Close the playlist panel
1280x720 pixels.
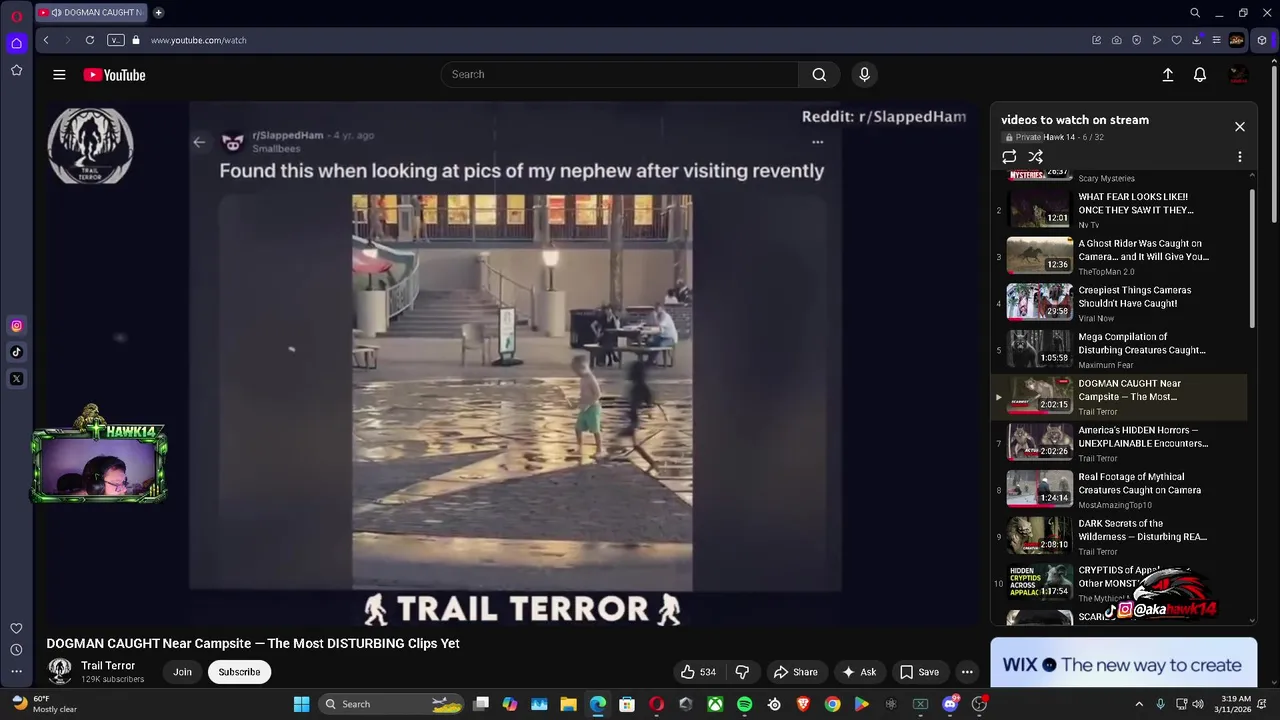1240,127
